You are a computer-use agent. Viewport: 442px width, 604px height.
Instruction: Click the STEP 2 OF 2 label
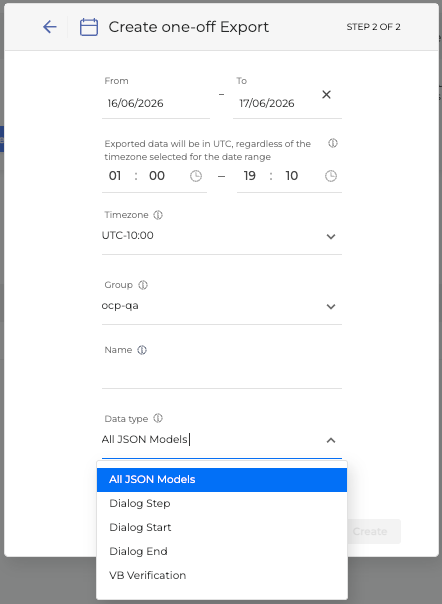pyautogui.click(x=373, y=27)
